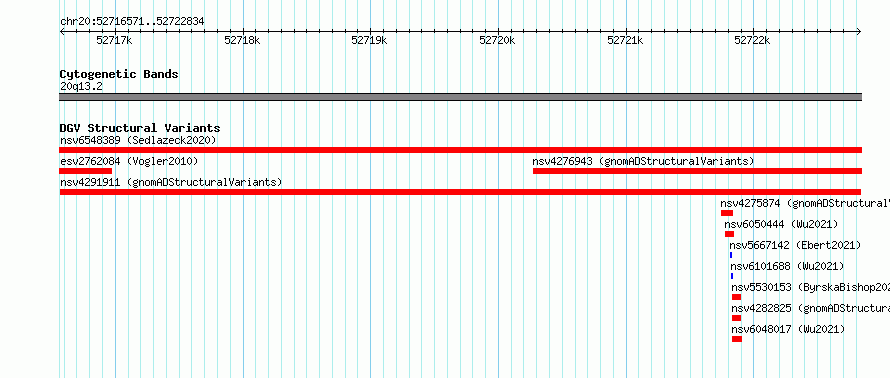Open nsv4282825 gnomAD variant label
The height and width of the screenshot is (378, 890).
pyautogui.click(x=811, y=309)
